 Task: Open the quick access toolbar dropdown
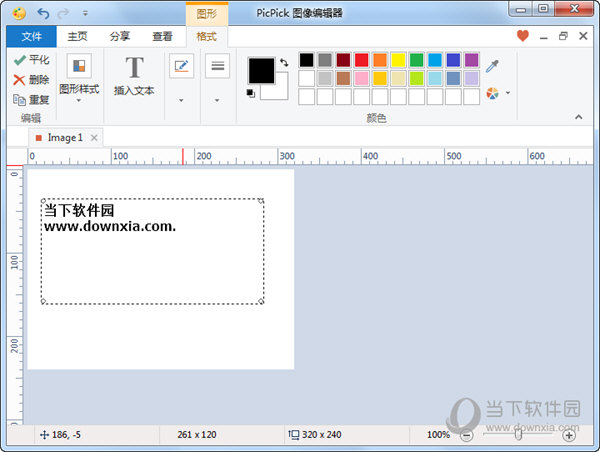point(85,13)
